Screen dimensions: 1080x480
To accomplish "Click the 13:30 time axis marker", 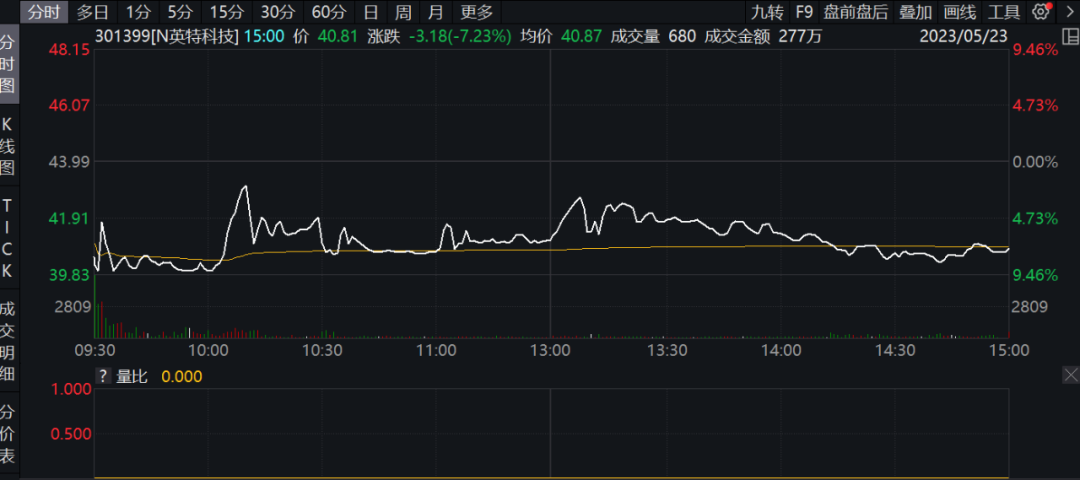I will pos(667,351).
